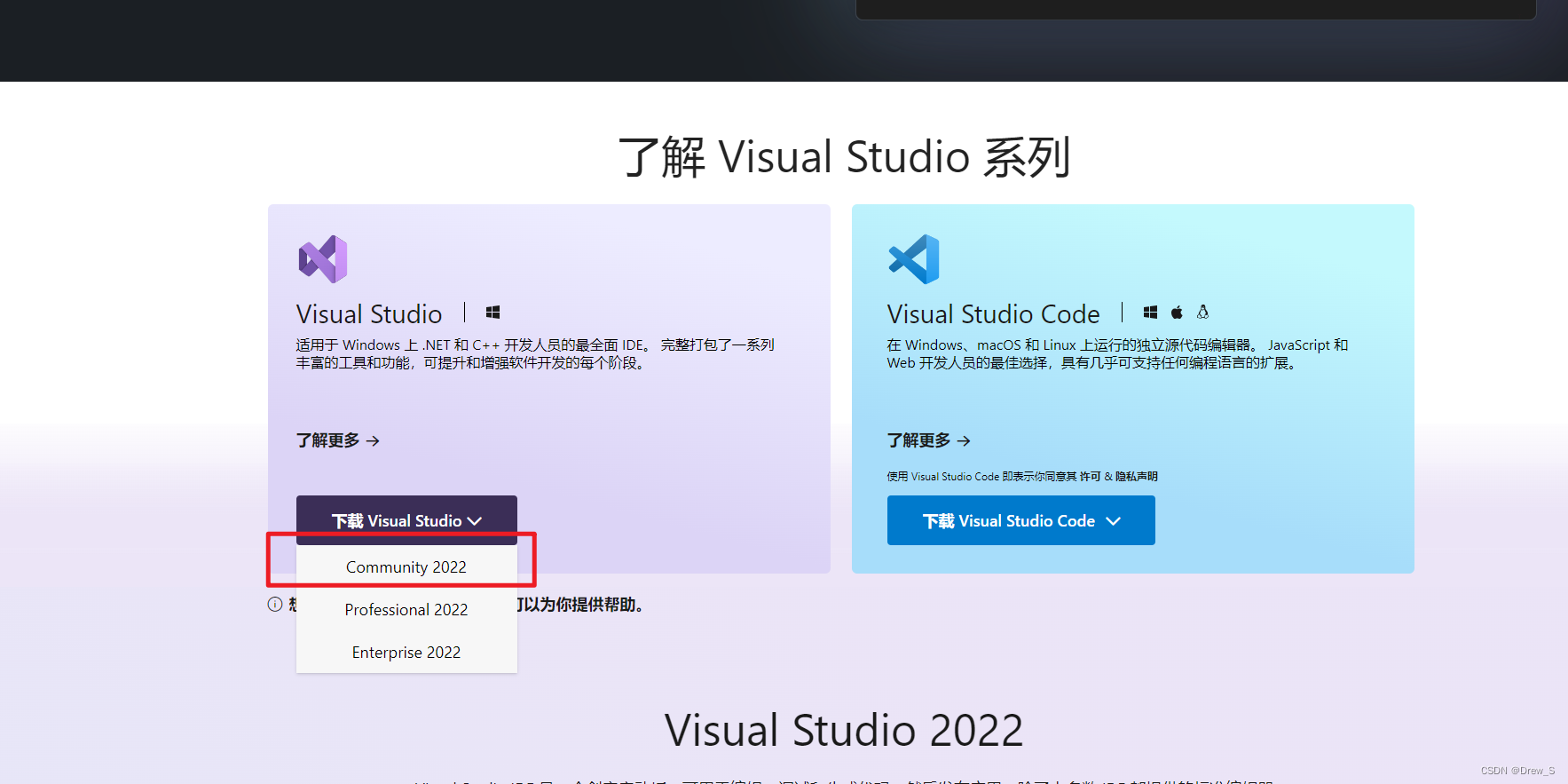Click the Linux penguin icon beside Visual Studio Code
The height and width of the screenshot is (784, 1568).
point(1202,313)
